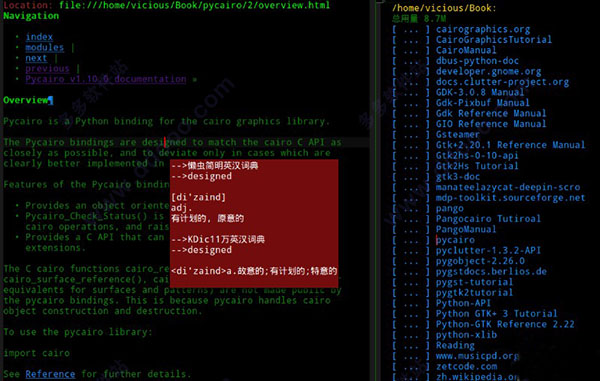Open CairoManual directory entry

[466, 50]
